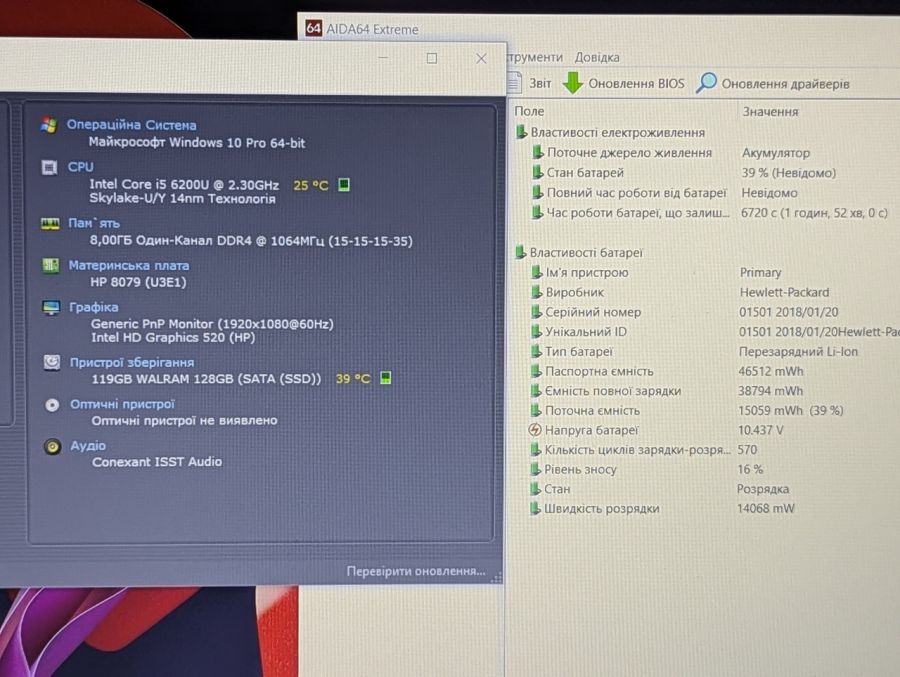Click the Пам'ять heading link
This screenshot has height=677, width=900.
click(94, 223)
